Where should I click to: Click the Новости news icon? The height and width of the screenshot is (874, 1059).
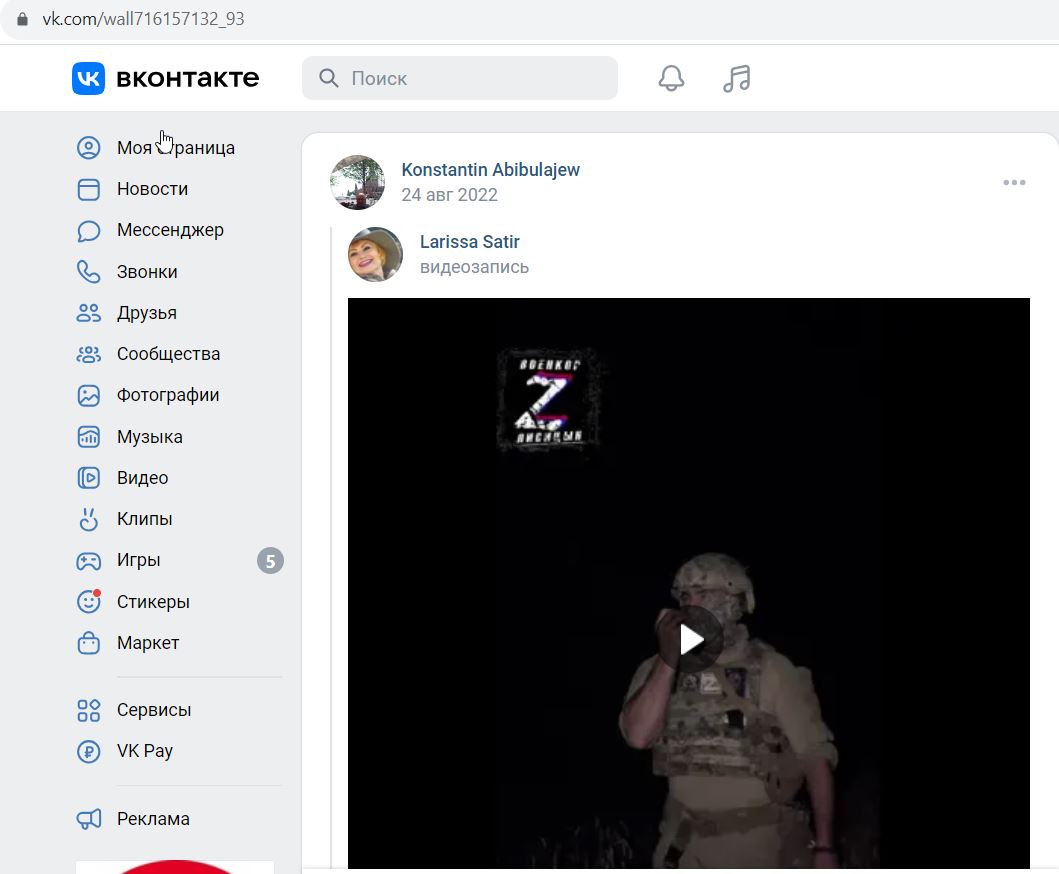tap(88, 189)
